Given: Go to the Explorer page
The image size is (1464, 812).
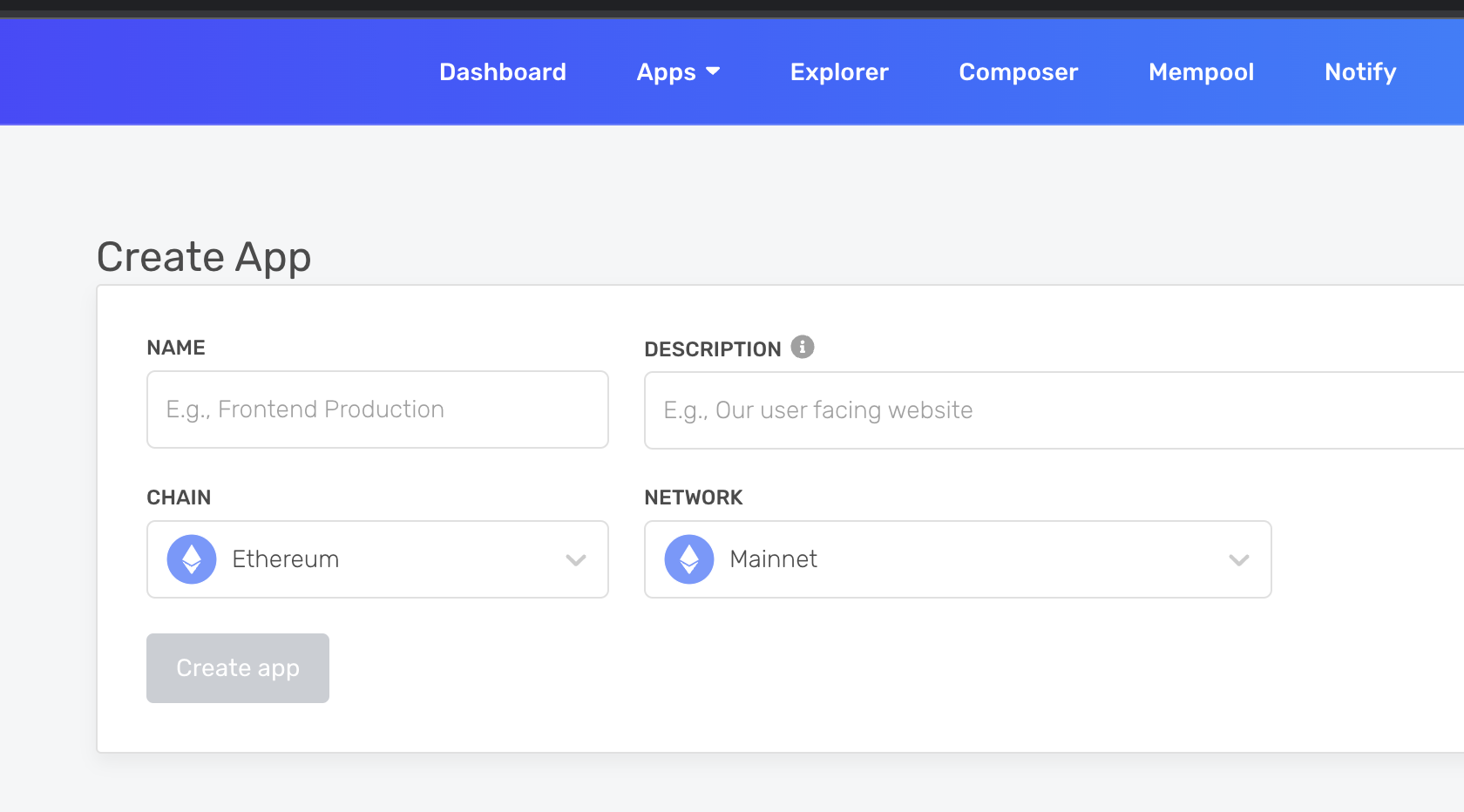Looking at the screenshot, I should (839, 71).
